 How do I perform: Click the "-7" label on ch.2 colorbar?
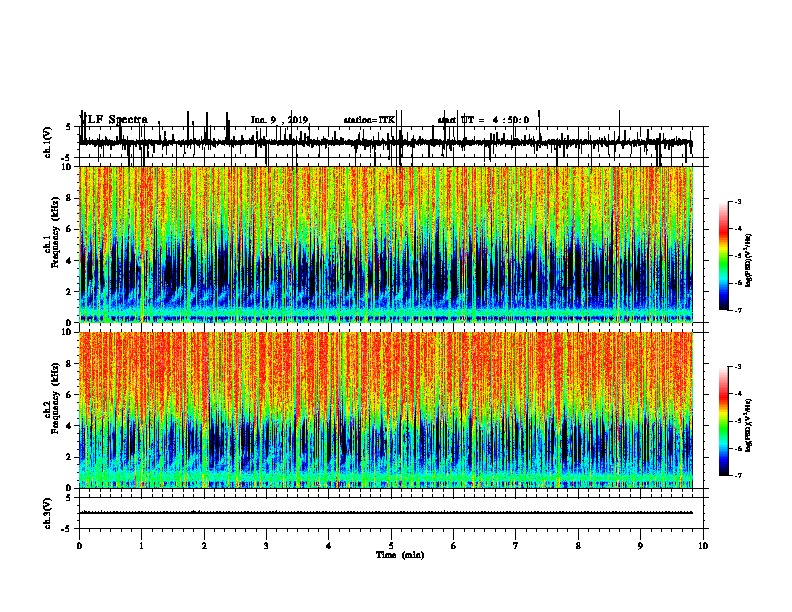coord(737,475)
